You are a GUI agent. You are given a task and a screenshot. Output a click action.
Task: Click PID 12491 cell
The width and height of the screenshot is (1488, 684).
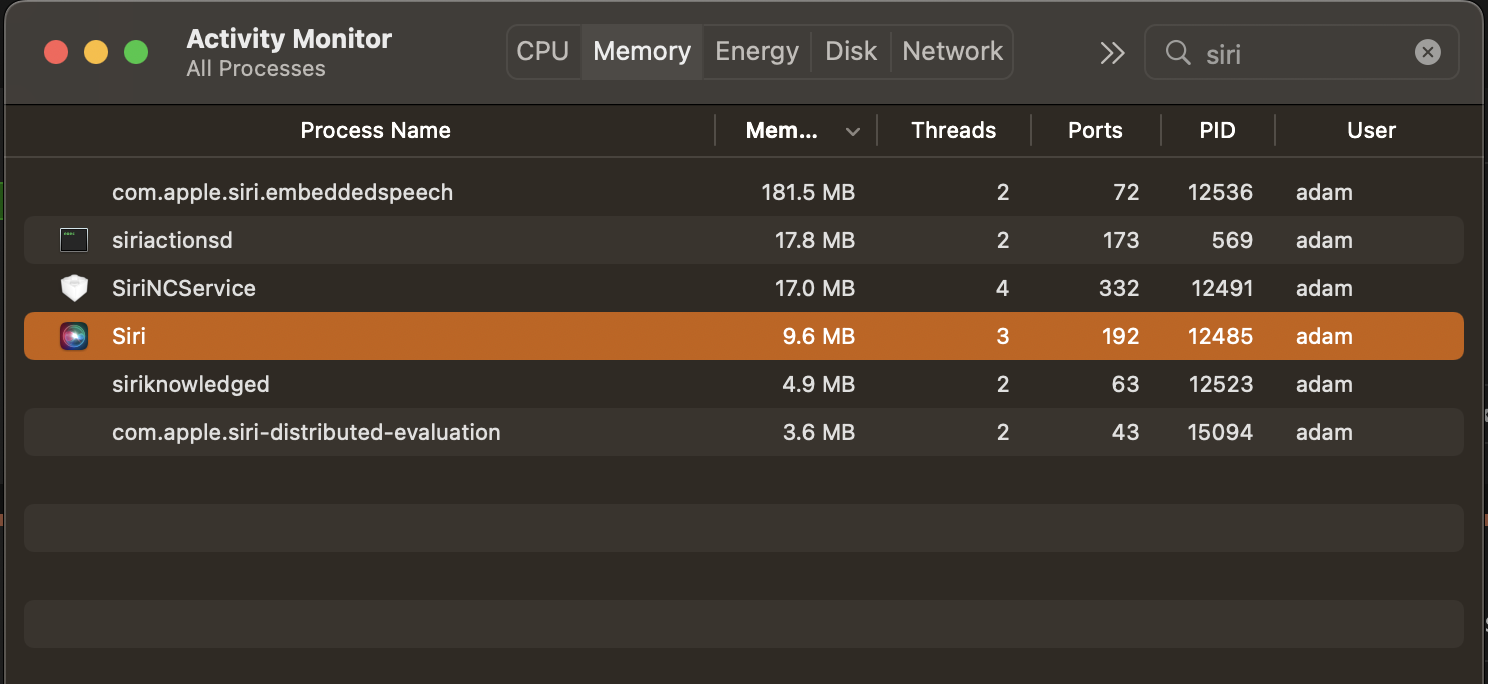1221,288
